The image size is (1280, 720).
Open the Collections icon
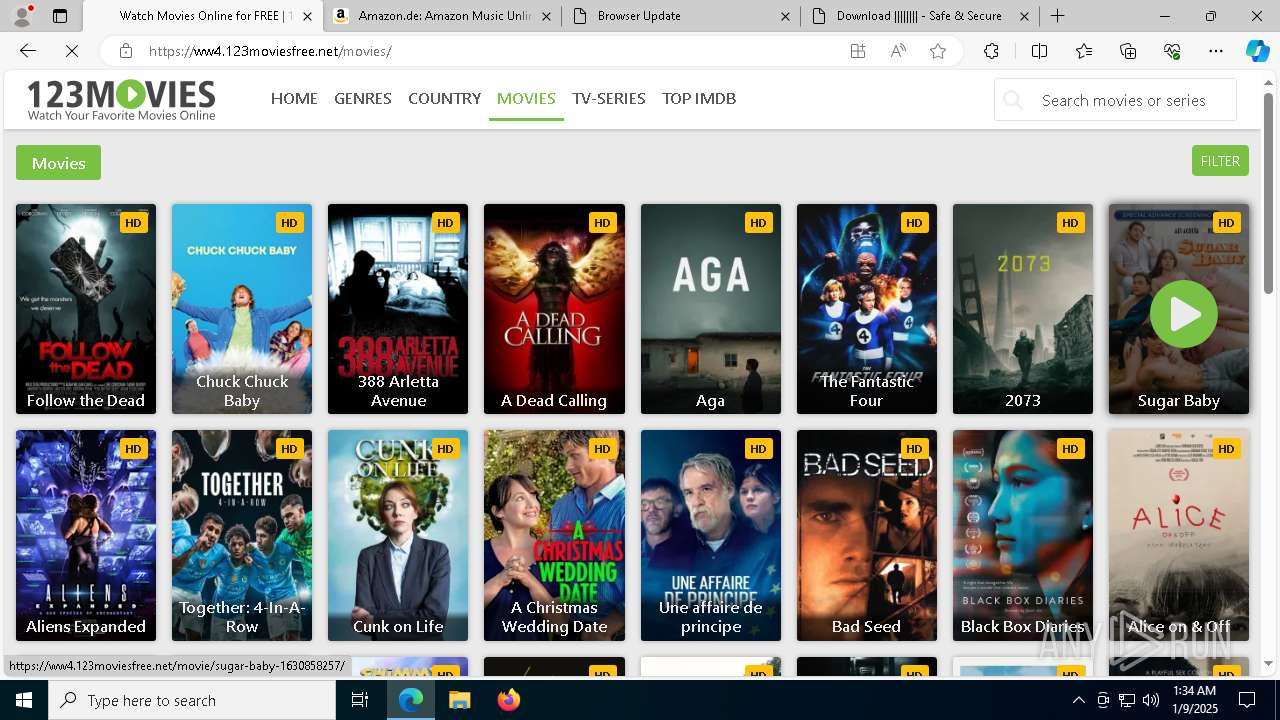1128,51
